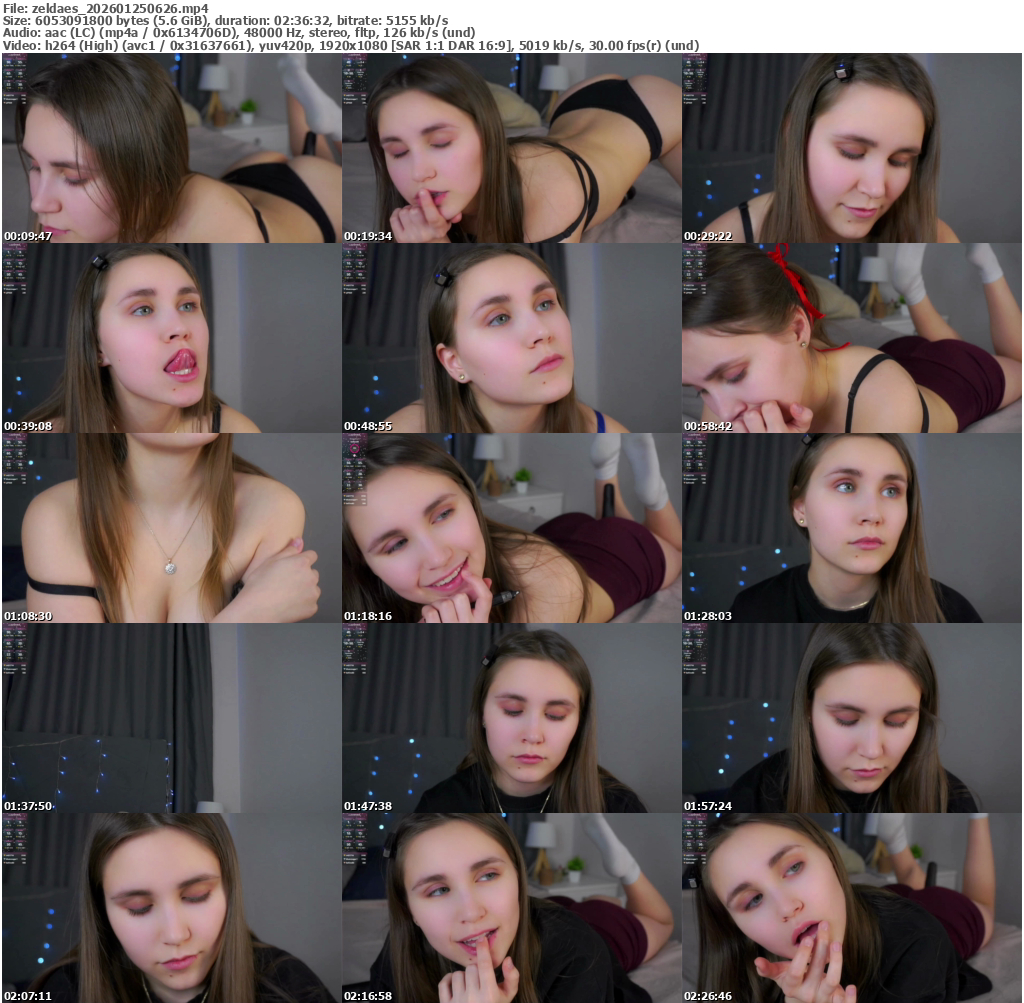Click the frame at timestamp 00:58:42
1024x1003 pixels.
(851, 338)
